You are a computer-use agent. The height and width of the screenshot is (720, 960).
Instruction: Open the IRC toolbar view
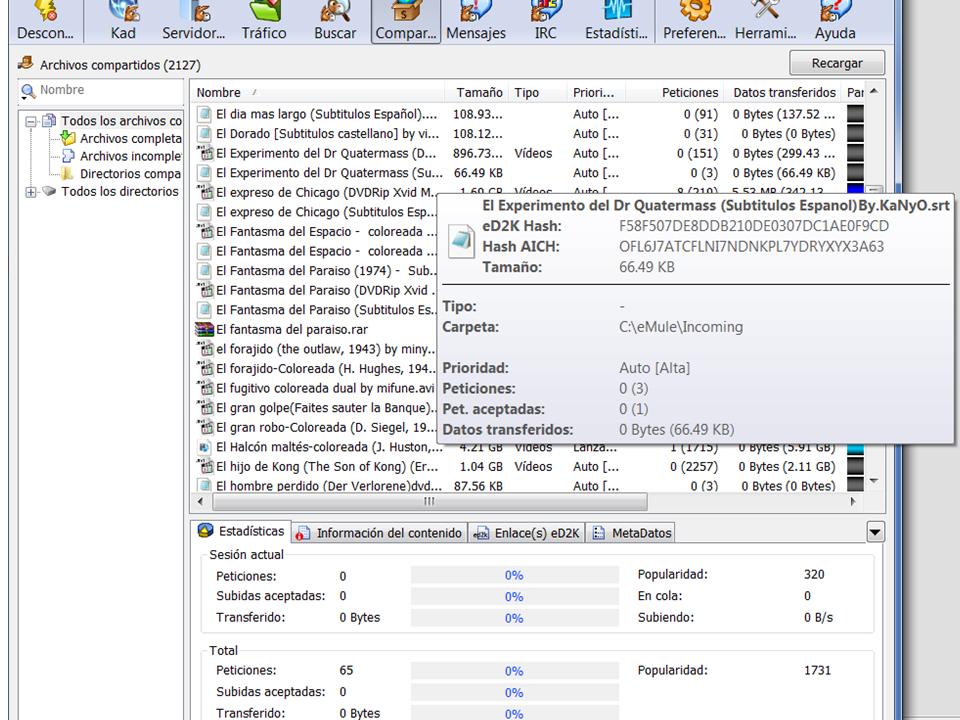click(546, 21)
